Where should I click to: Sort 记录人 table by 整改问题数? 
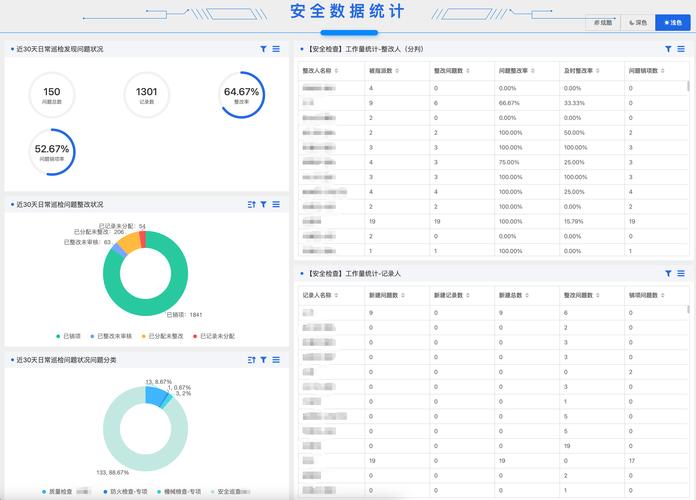pos(597,295)
